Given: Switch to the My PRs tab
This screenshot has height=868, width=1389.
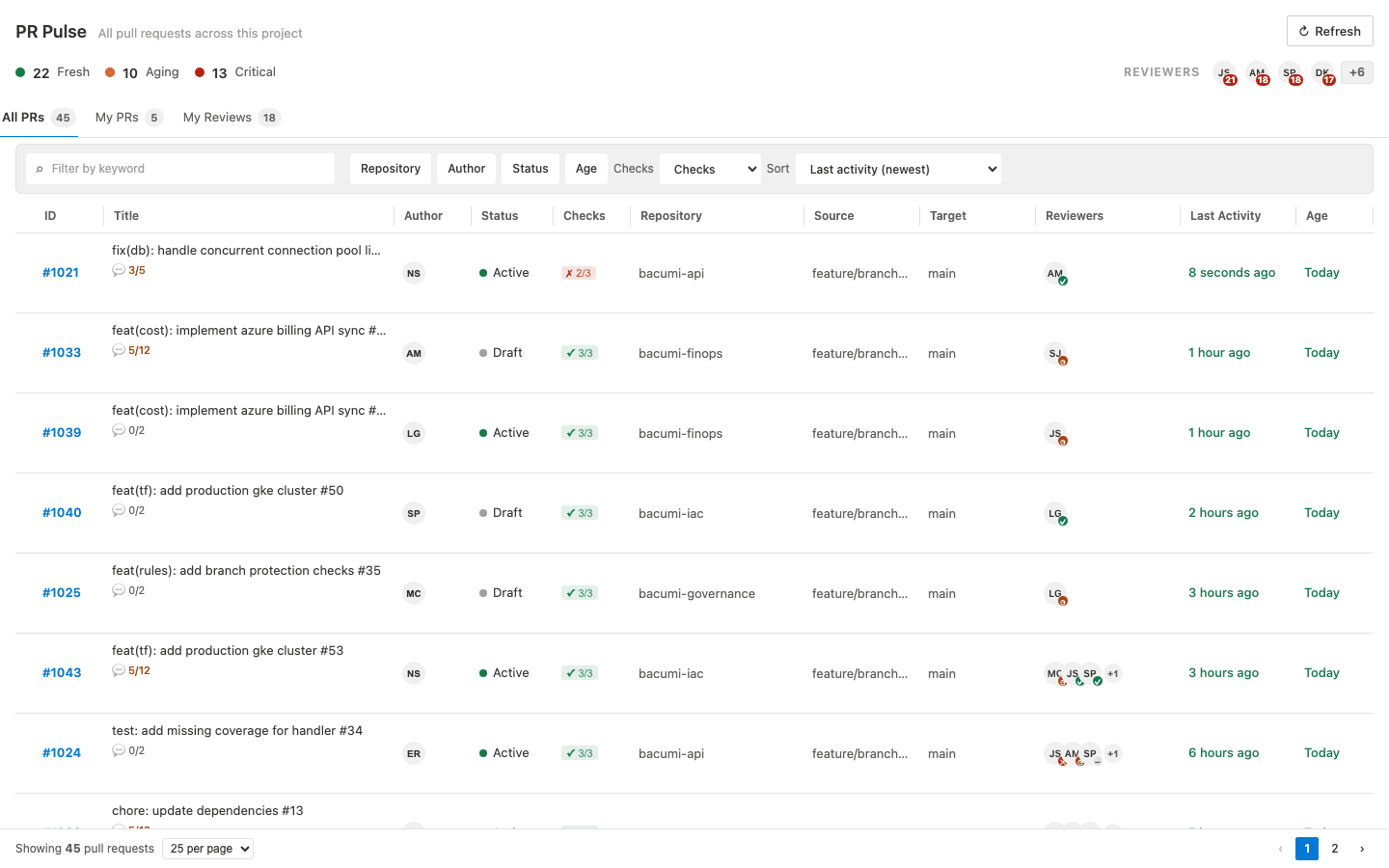Looking at the screenshot, I should [128, 118].
